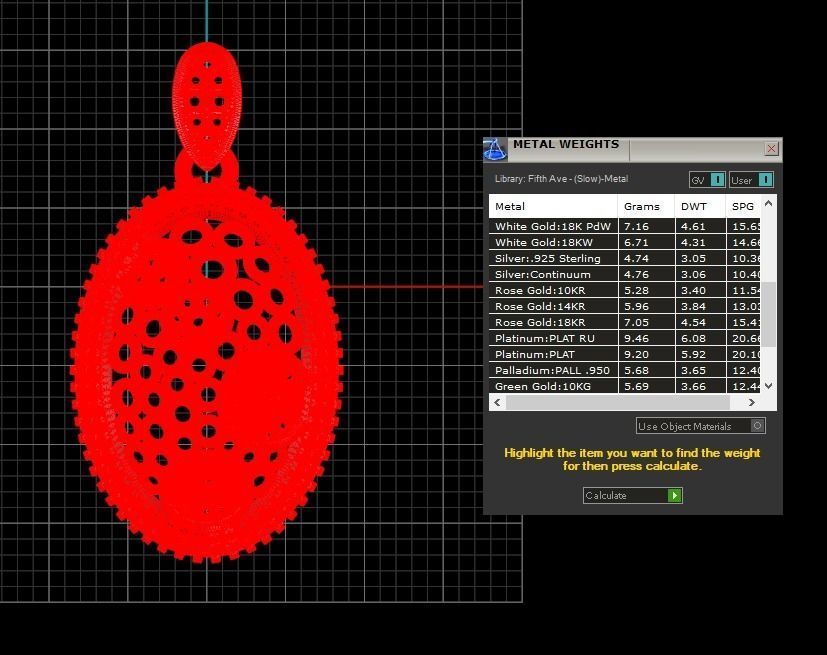This screenshot has width=827, height=655.
Task: Select the Green Gold:10KG row
Action: tap(624, 386)
